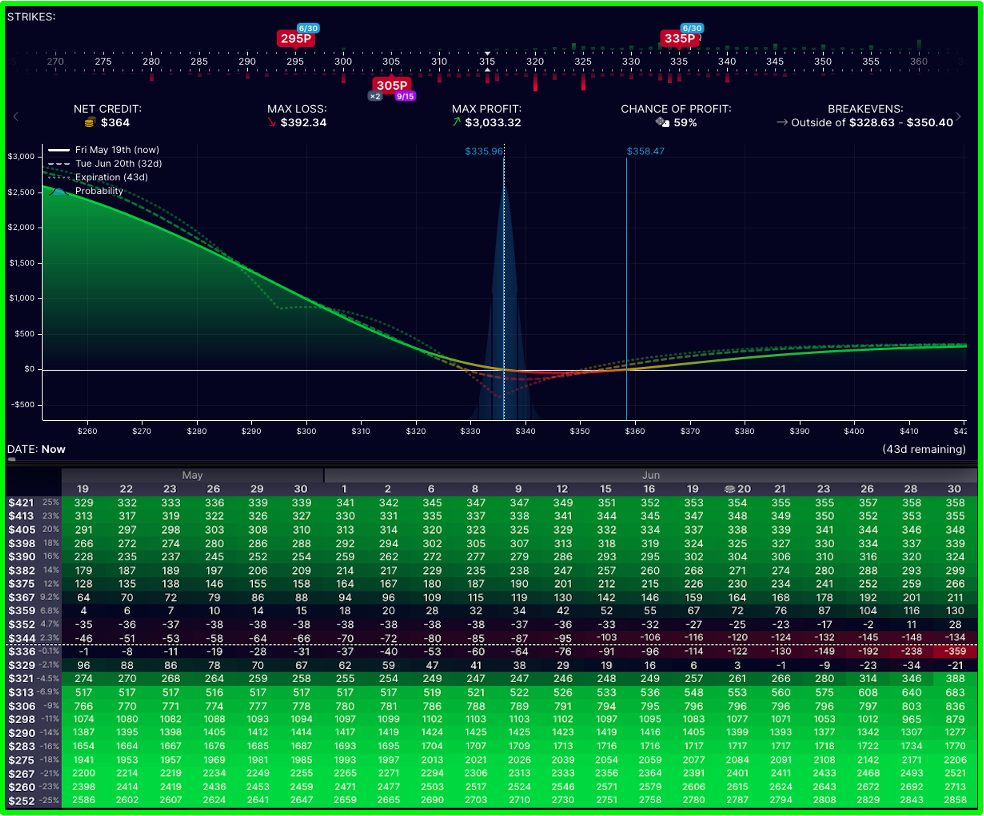Select the 335P strike marker

pos(679,39)
